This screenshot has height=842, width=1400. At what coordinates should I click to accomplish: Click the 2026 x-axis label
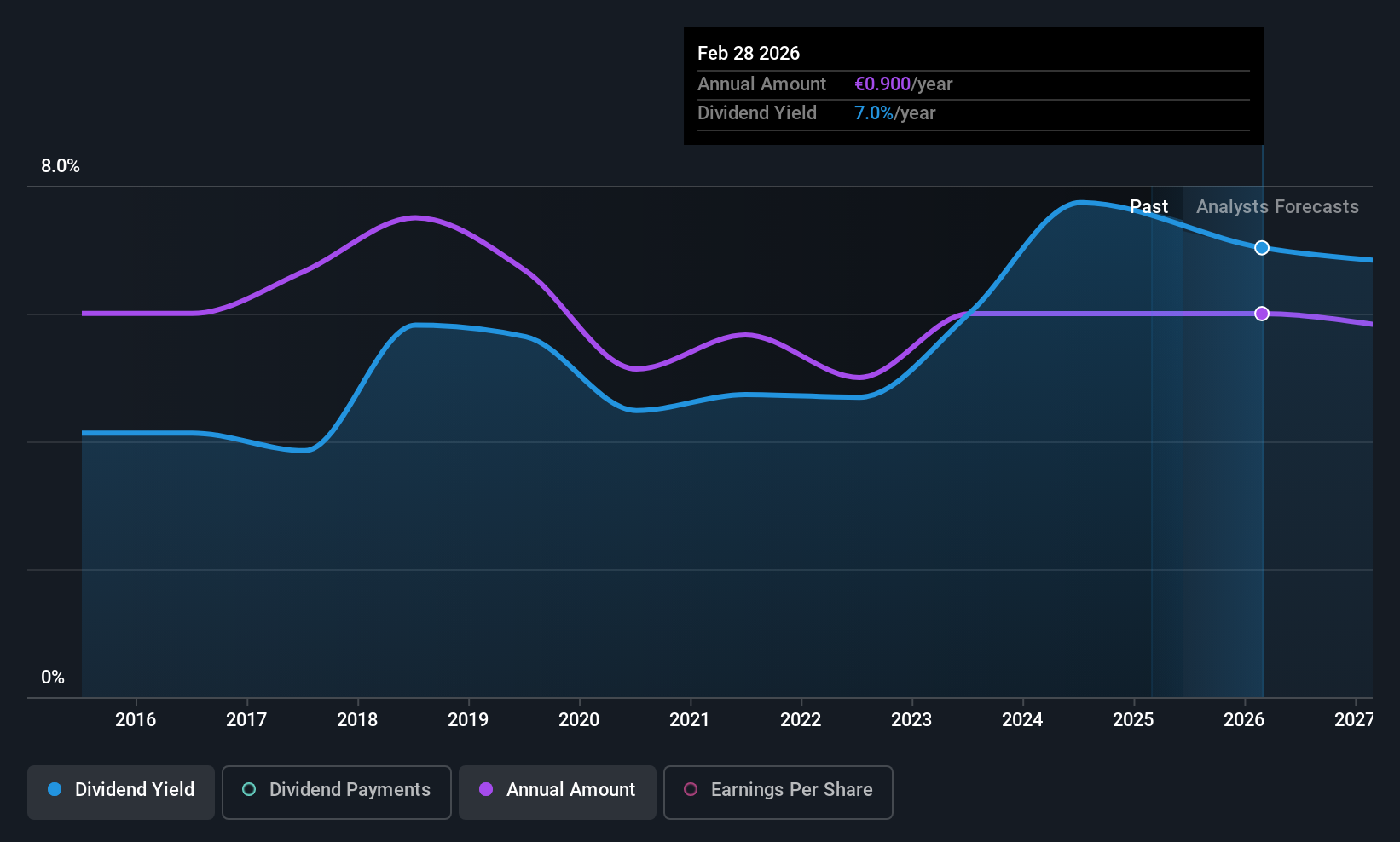(x=1244, y=720)
